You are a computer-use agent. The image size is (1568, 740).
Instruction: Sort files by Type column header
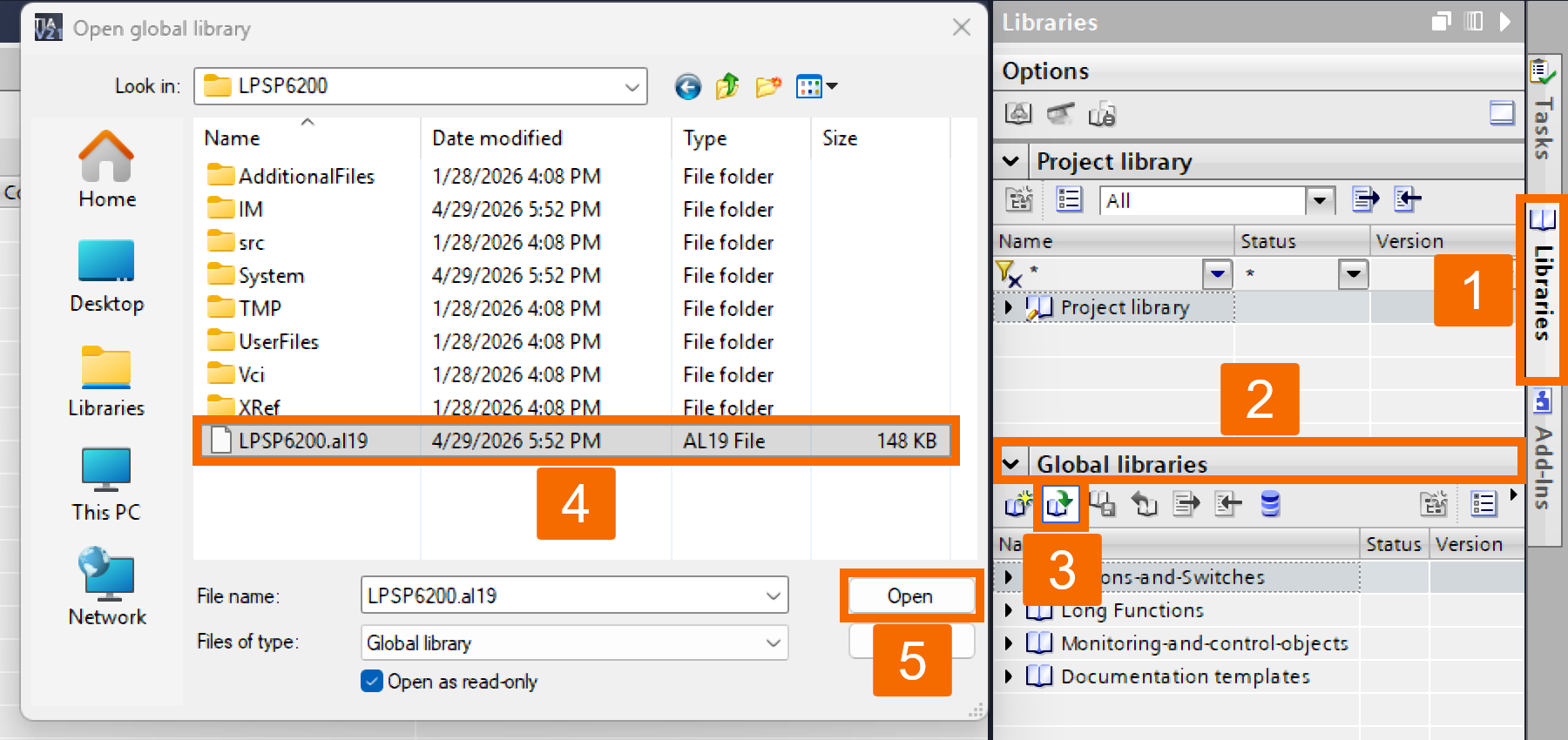coord(741,138)
